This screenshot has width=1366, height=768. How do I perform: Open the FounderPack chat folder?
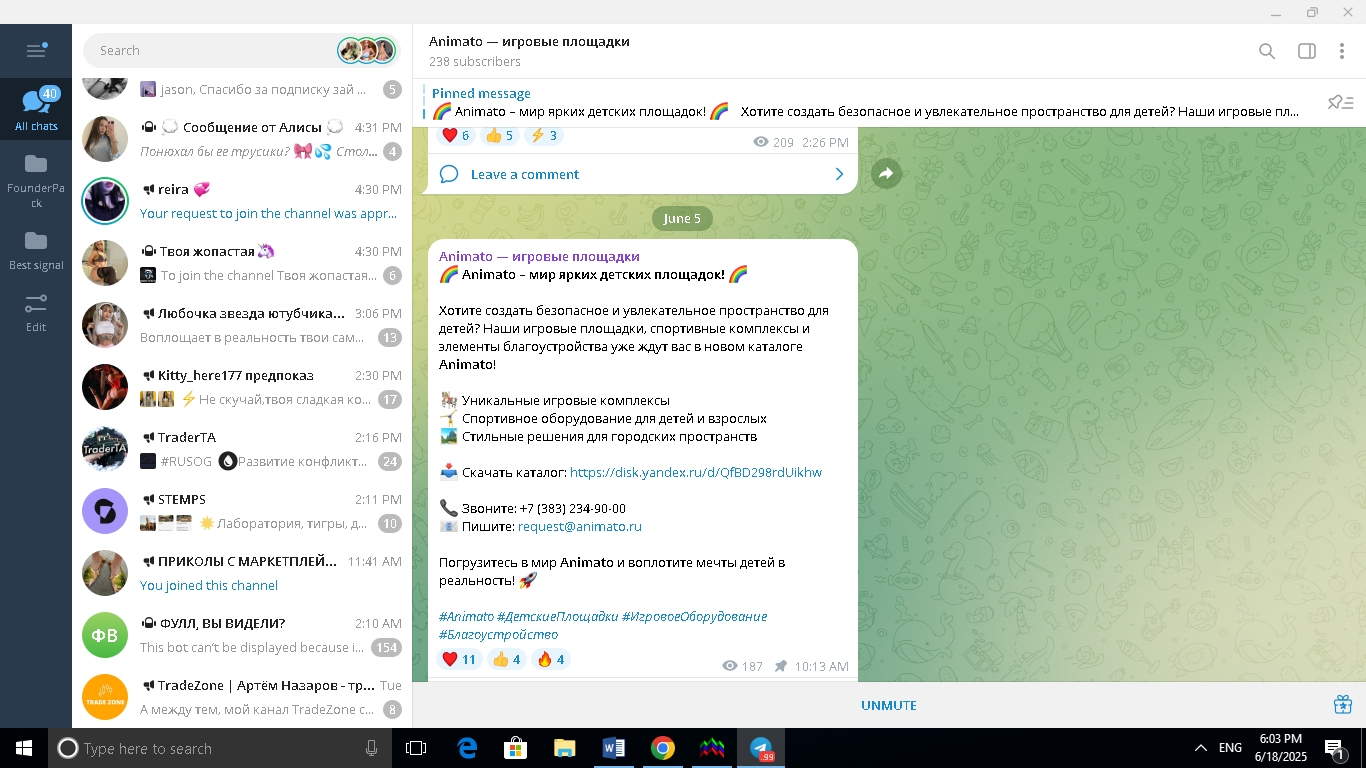coord(36,180)
